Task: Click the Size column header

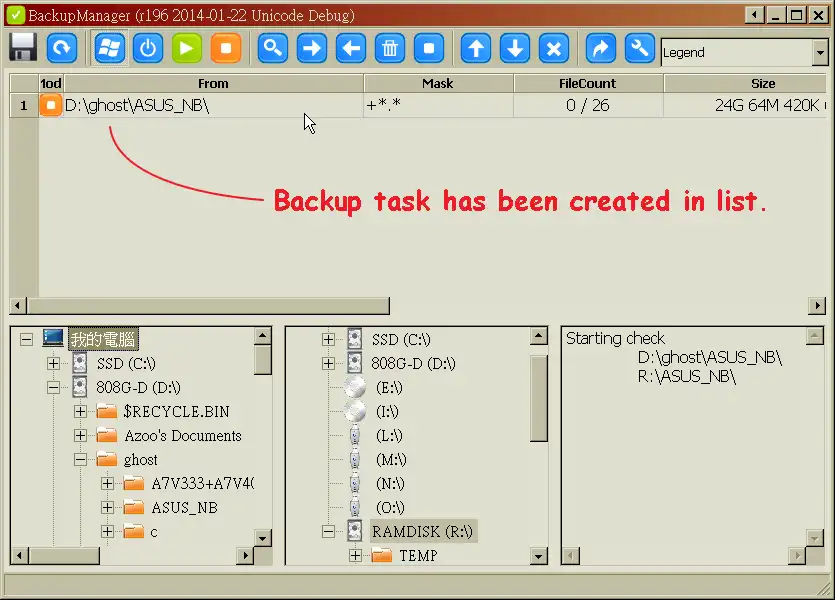Action: 746,84
